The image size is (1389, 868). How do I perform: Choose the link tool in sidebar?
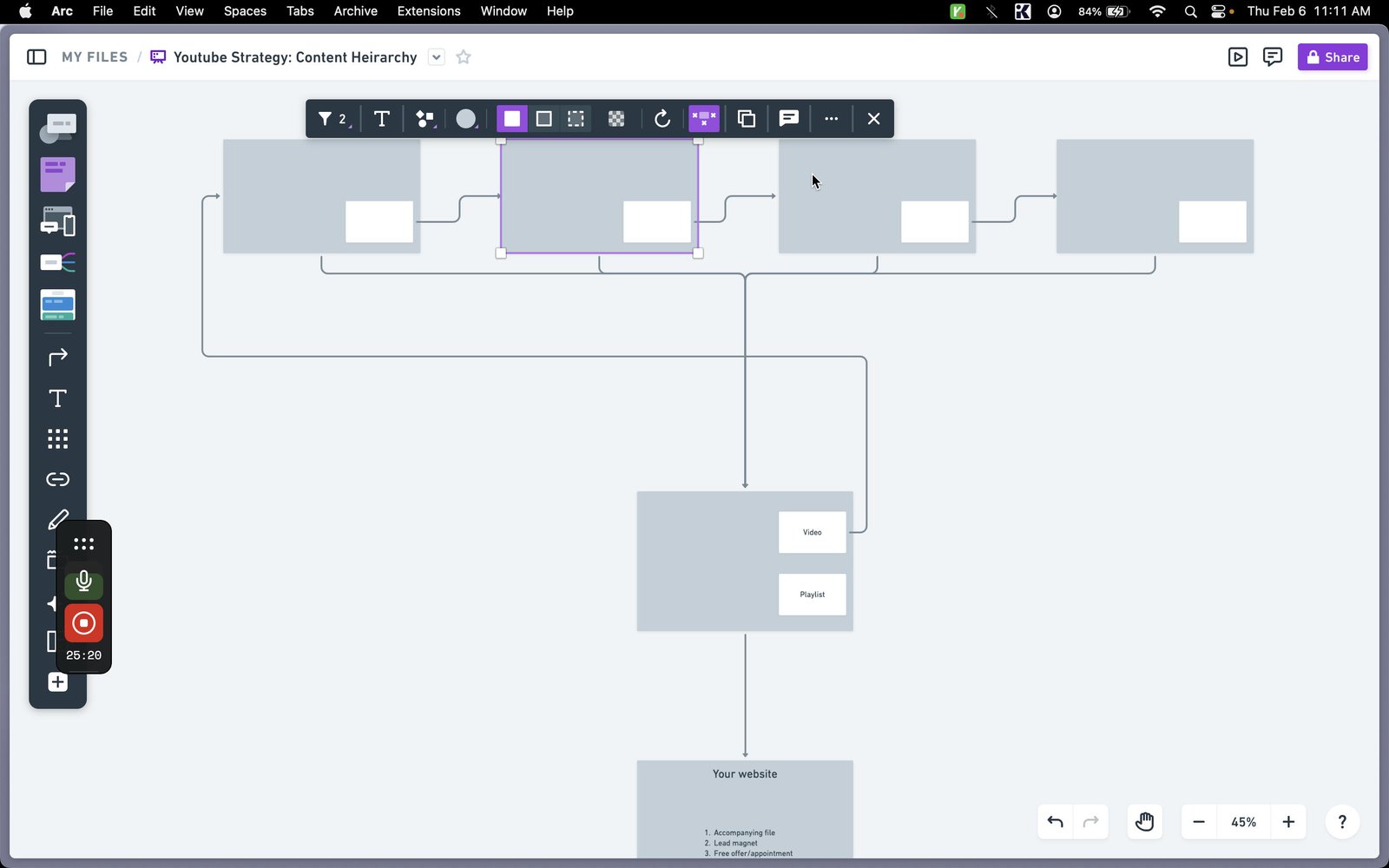[x=57, y=479]
